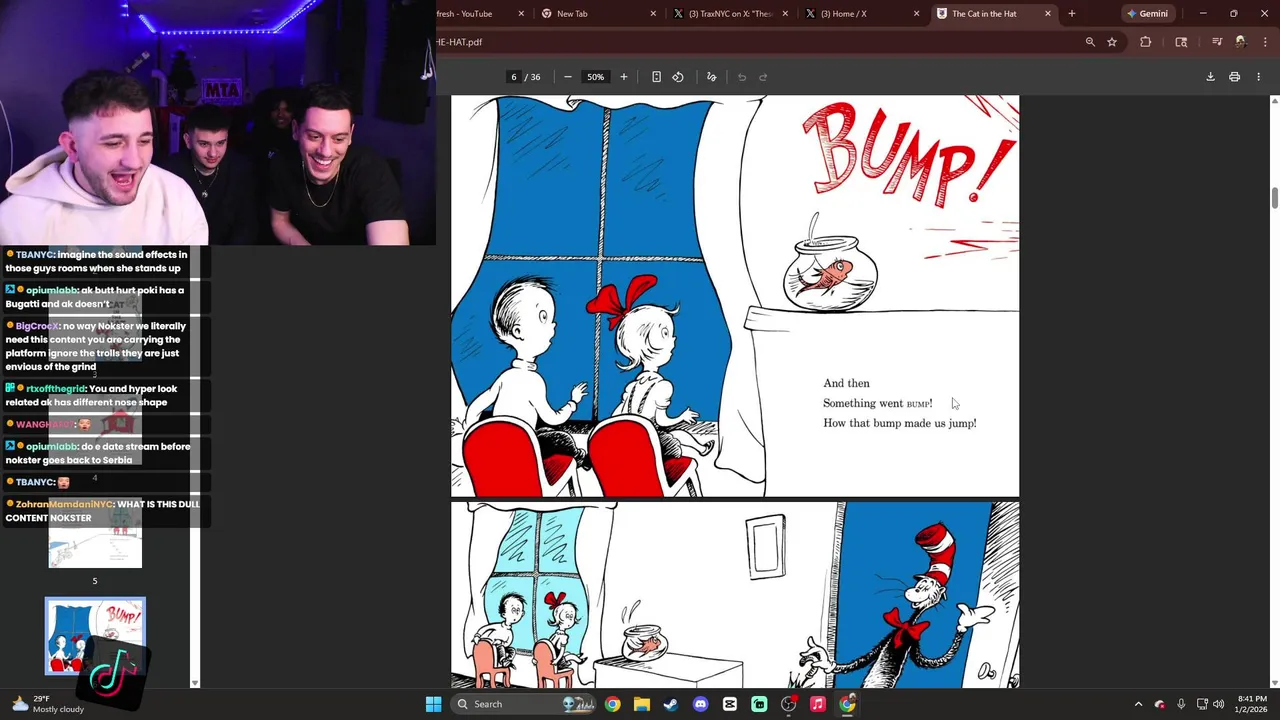Close the Home / X tab
The image size is (1280, 720).
[917, 14]
